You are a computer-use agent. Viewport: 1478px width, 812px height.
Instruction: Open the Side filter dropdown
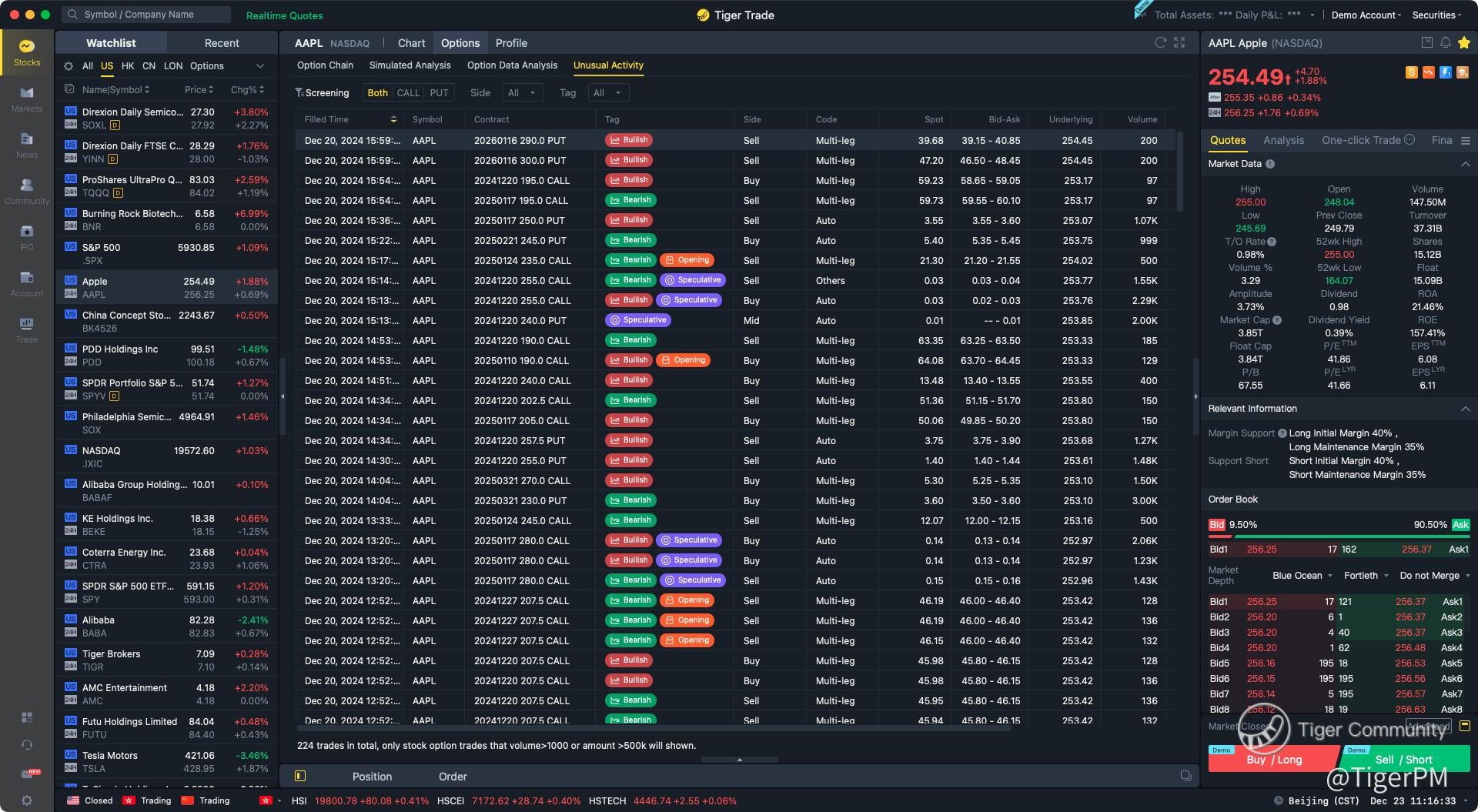(x=523, y=93)
